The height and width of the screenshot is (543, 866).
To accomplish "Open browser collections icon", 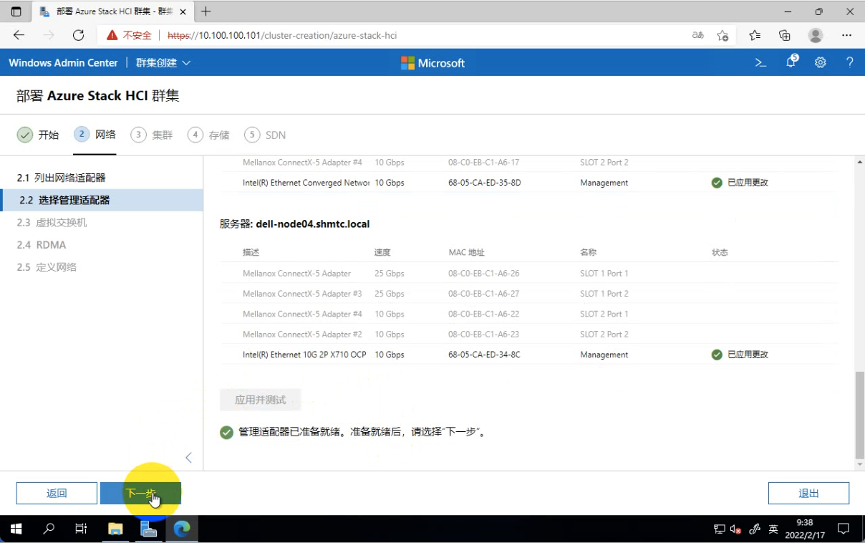I will pos(785,35).
